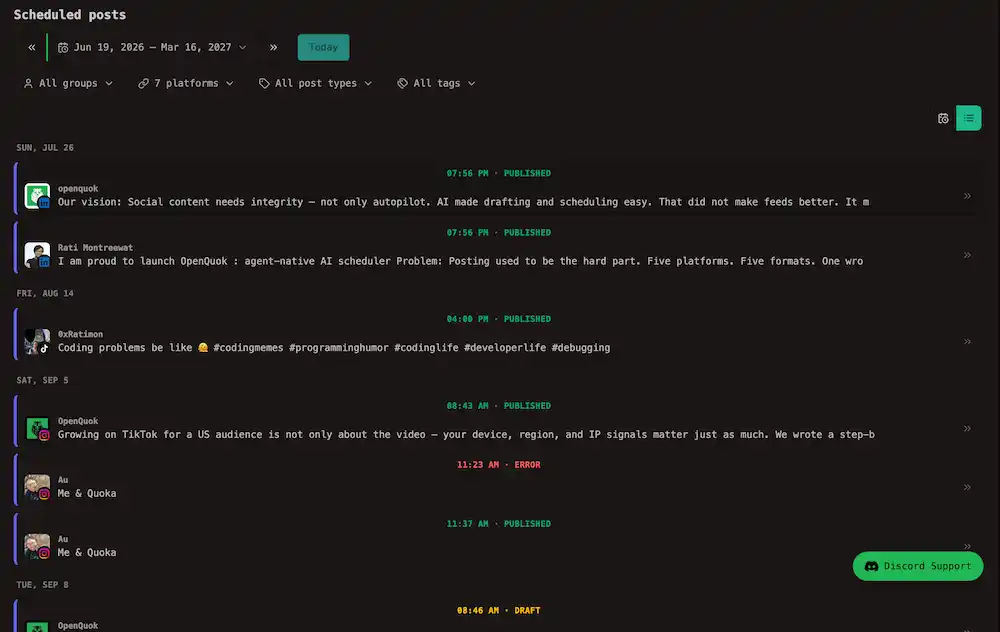Click 0xRatimon account name
The image size is (1000, 632).
click(80, 334)
